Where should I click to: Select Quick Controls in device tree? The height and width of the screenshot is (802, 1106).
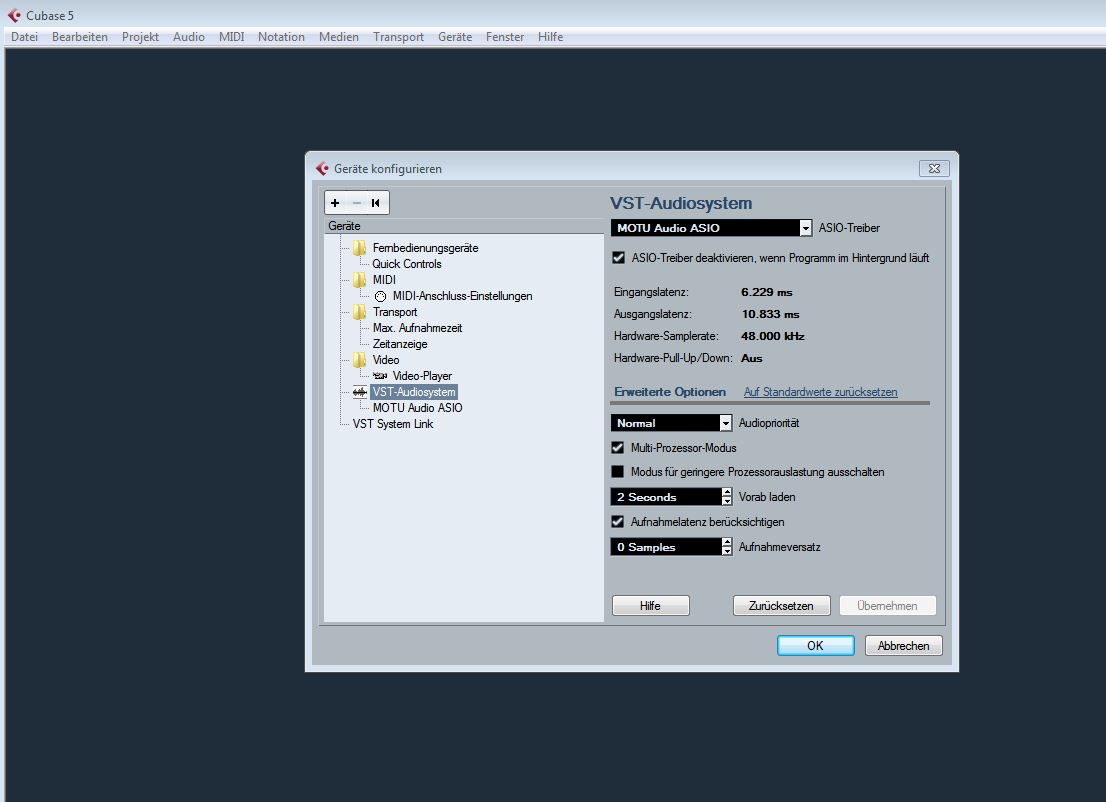[x=407, y=264]
